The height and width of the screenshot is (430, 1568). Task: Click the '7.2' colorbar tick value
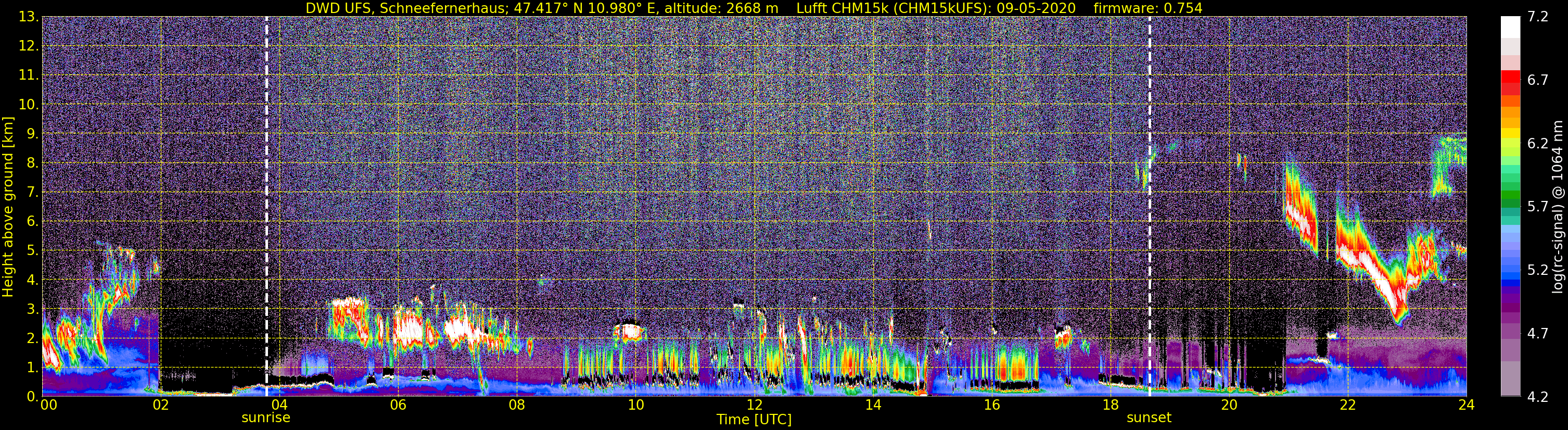coord(1538,17)
